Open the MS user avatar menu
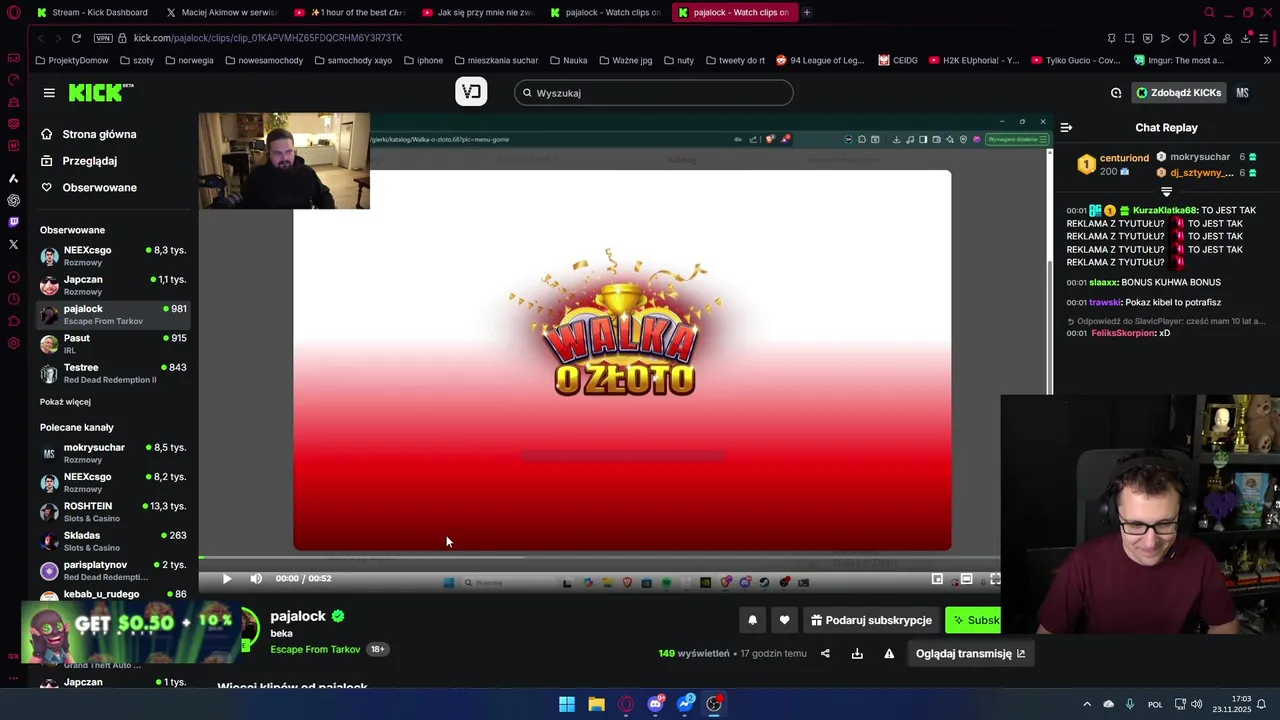This screenshot has width=1280, height=720. 1242,93
